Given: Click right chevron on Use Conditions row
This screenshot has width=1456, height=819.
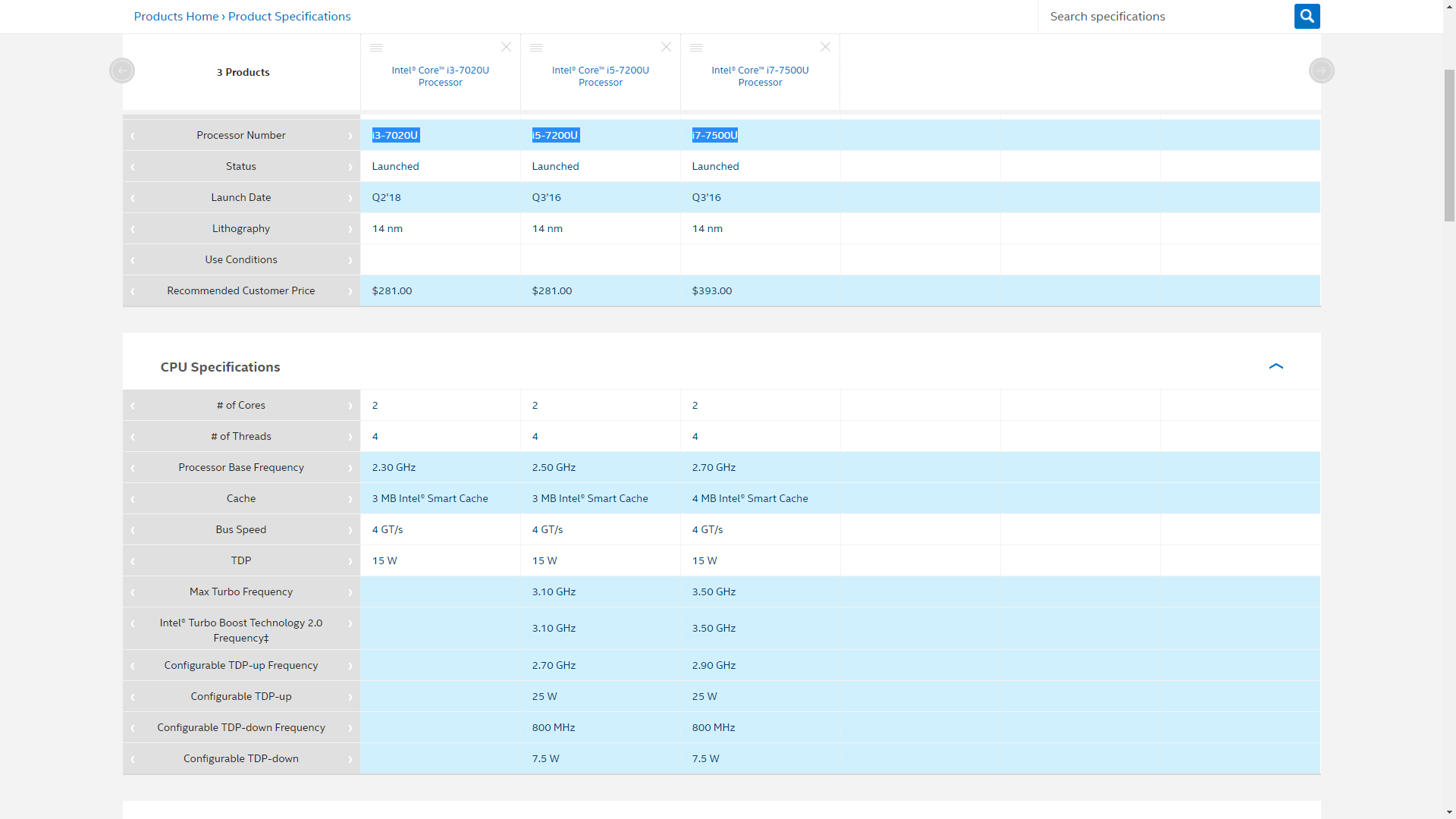Looking at the screenshot, I should point(350,260).
